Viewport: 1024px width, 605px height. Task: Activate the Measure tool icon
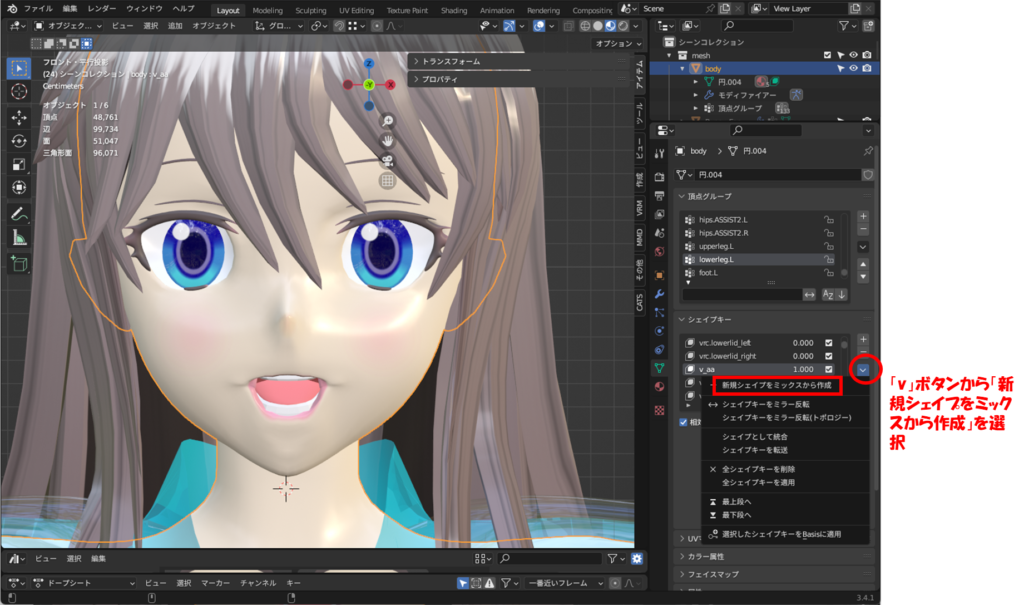(x=19, y=238)
